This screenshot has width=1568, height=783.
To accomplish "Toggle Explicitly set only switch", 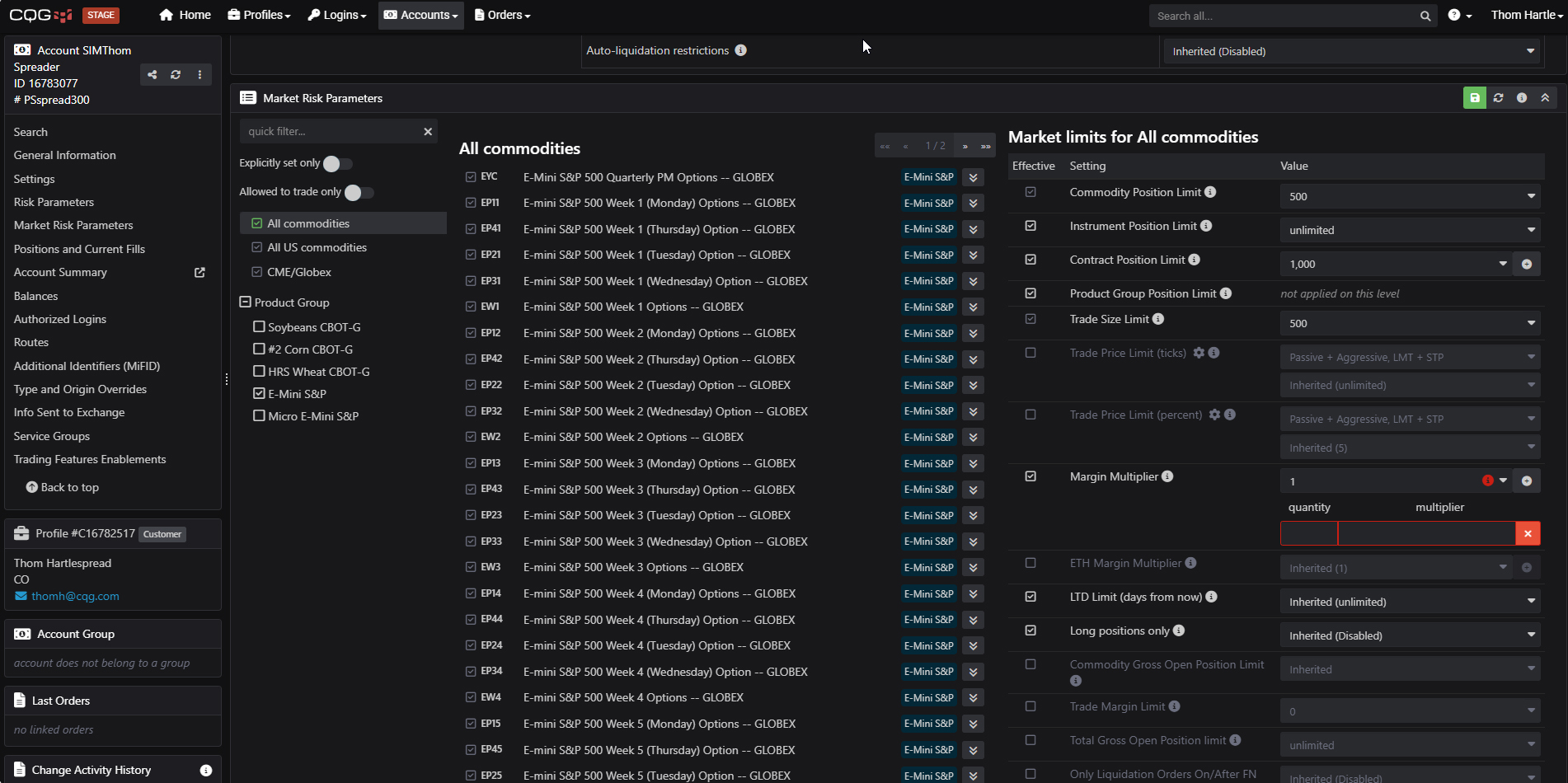I will [x=337, y=164].
